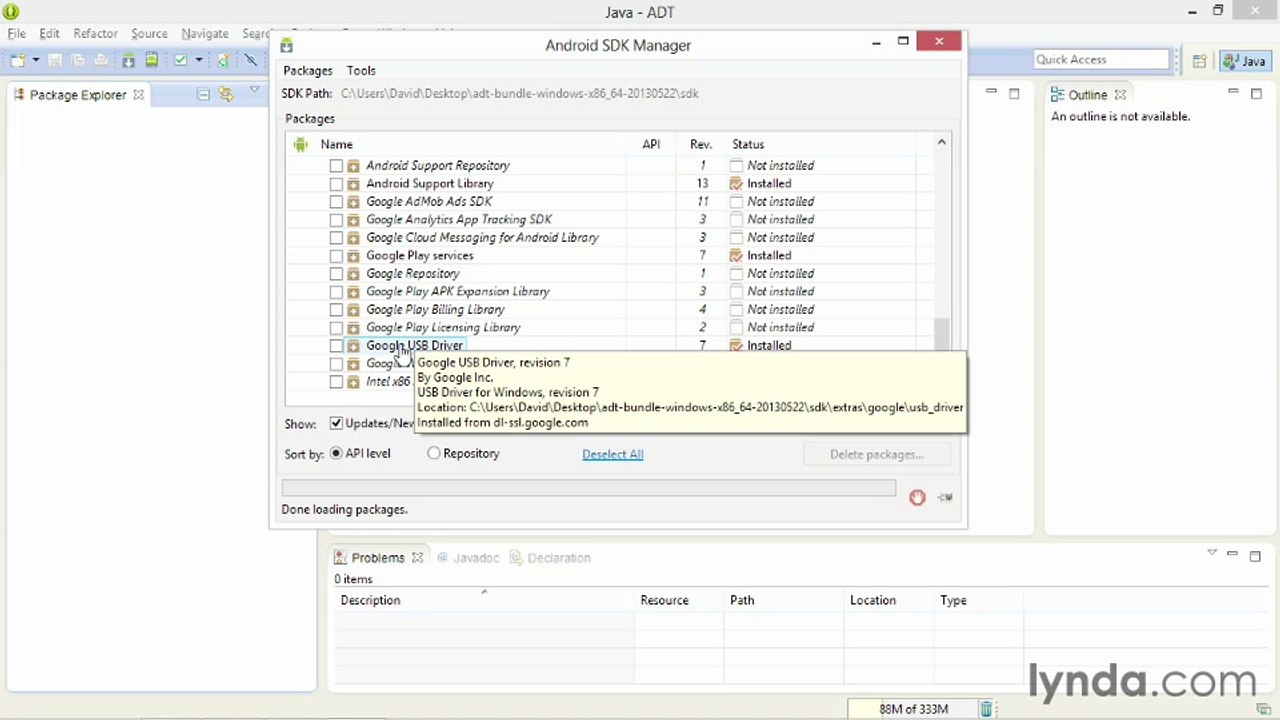Toggle Link with Editor in Package Explorer
The width and height of the screenshot is (1280, 720).
pos(227,95)
